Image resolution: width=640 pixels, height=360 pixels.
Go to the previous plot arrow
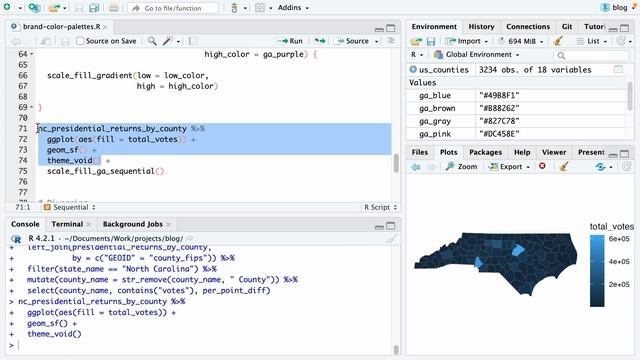coord(416,167)
